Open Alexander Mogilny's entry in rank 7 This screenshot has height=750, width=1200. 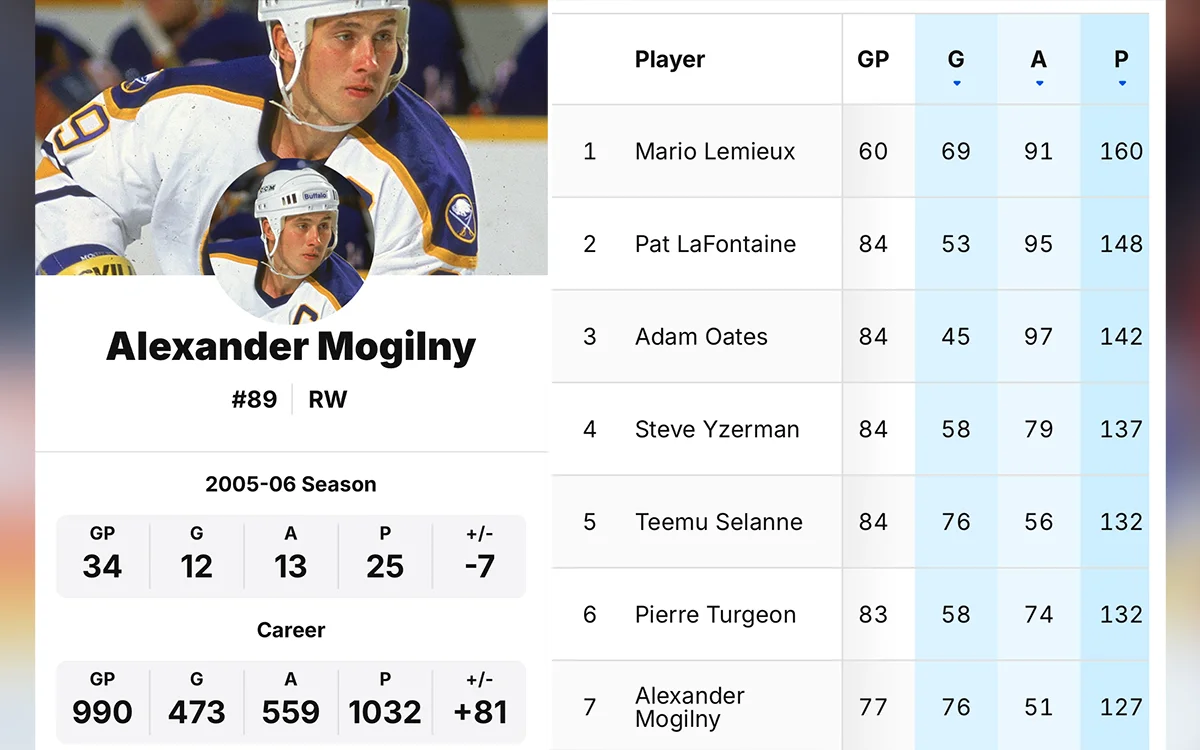pos(689,707)
